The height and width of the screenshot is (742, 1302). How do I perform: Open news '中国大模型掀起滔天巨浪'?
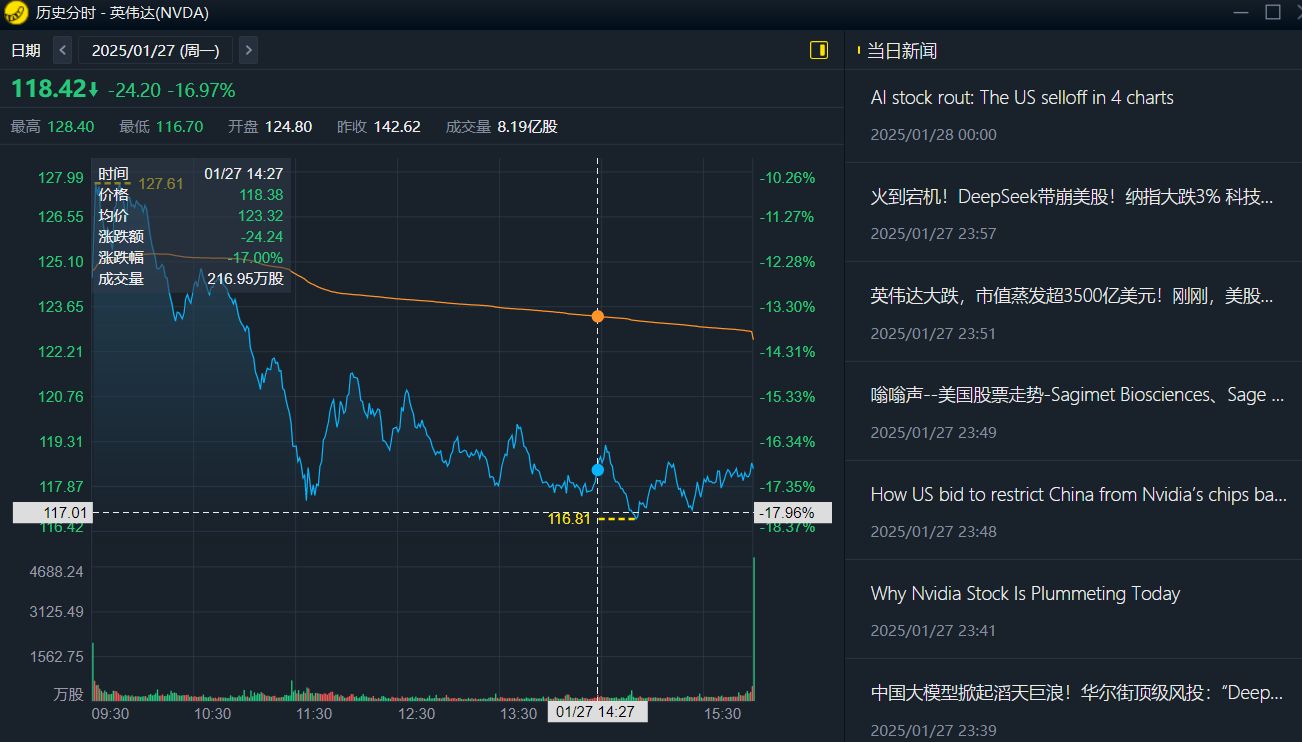pyautogui.click(x=1077, y=692)
